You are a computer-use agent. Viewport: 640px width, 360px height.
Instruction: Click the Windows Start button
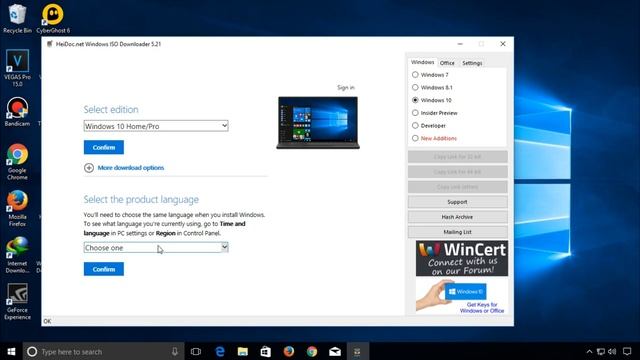pyautogui.click(x=11, y=351)
